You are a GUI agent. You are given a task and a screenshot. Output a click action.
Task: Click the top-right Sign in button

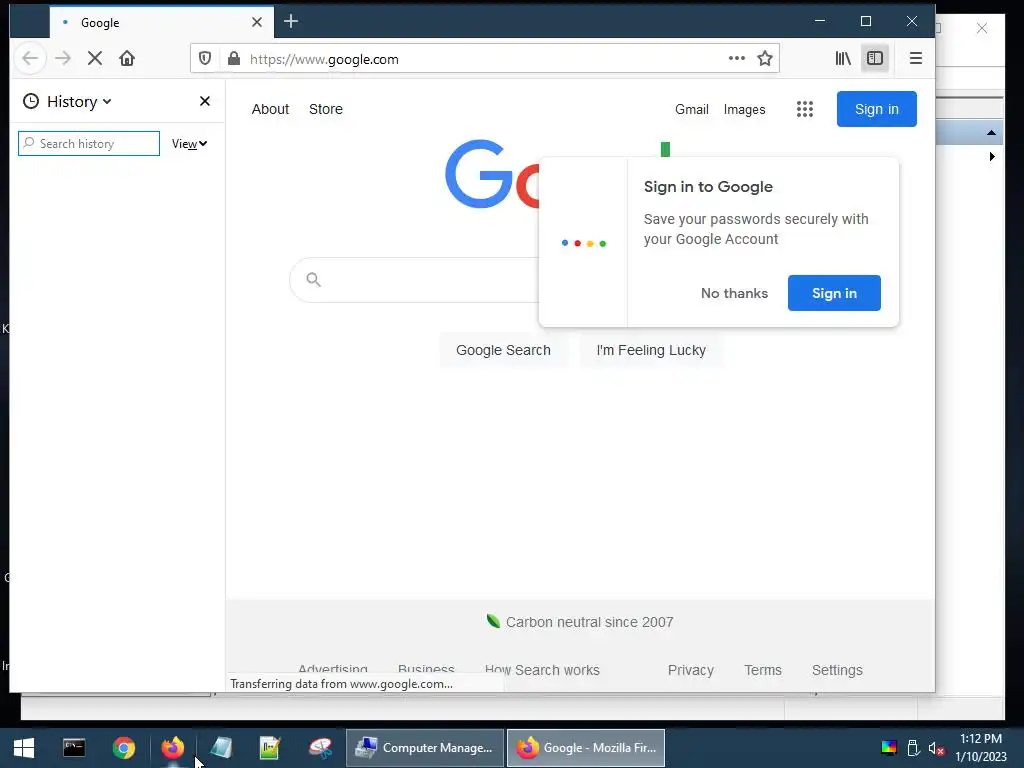(x=877, y=109)
